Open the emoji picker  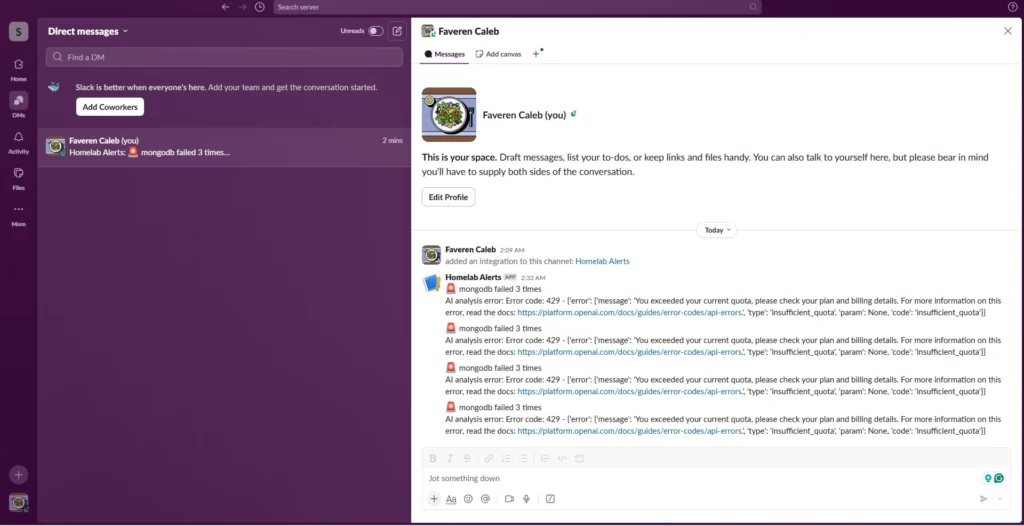pos(468,499)
